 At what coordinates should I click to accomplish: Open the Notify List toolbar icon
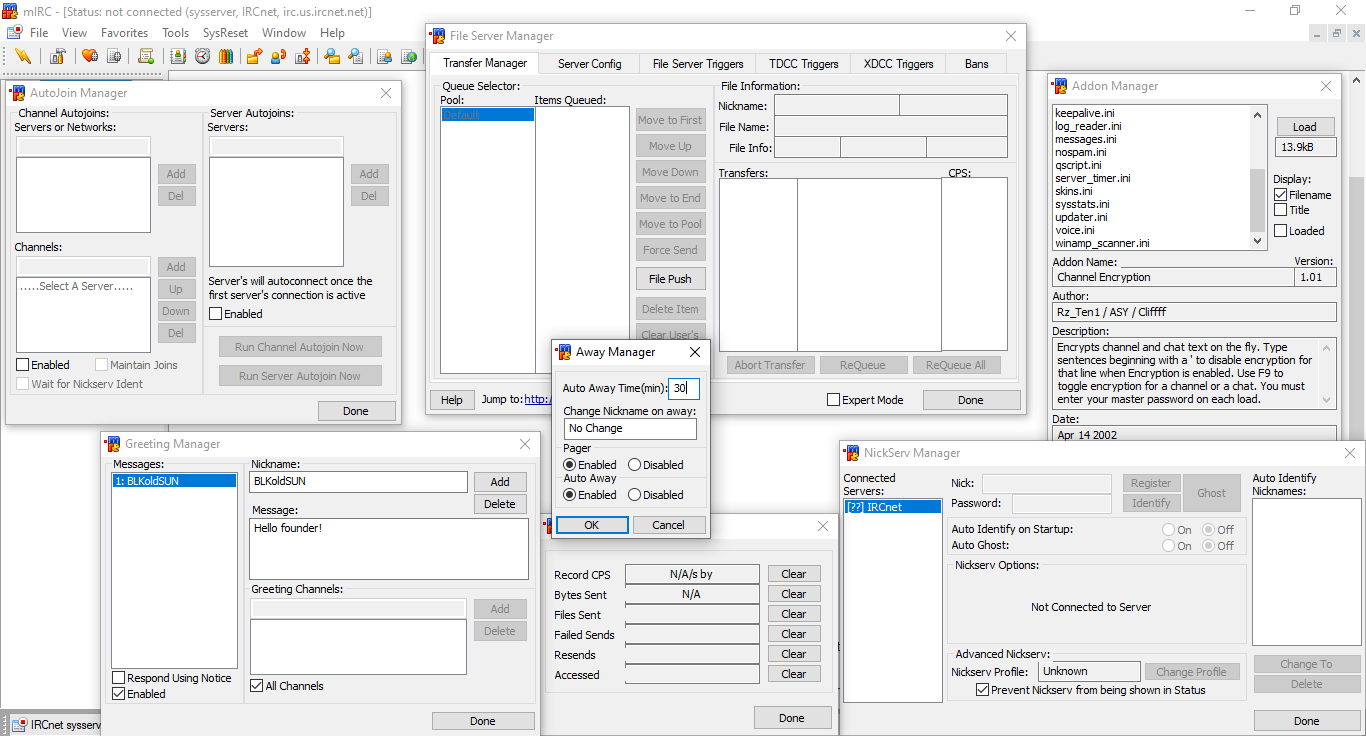click(385, 56)
